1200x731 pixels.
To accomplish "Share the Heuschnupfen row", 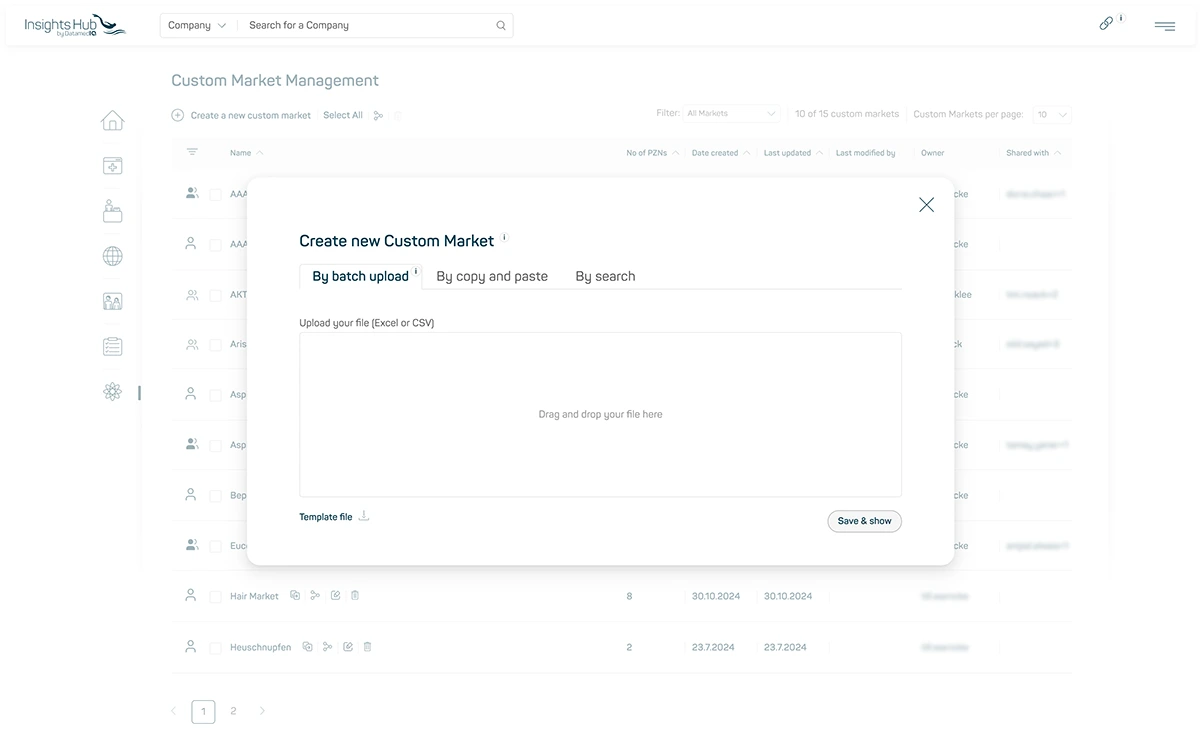I will click(327, 647).
